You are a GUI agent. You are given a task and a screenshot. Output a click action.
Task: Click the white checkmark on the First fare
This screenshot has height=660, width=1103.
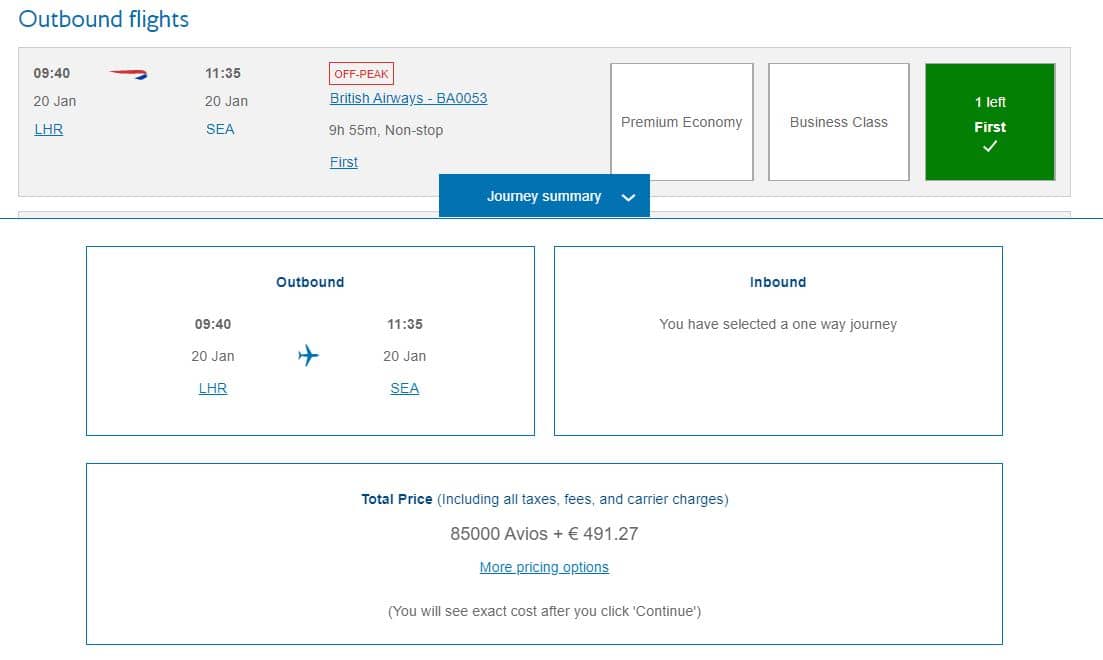pos(990,147)
